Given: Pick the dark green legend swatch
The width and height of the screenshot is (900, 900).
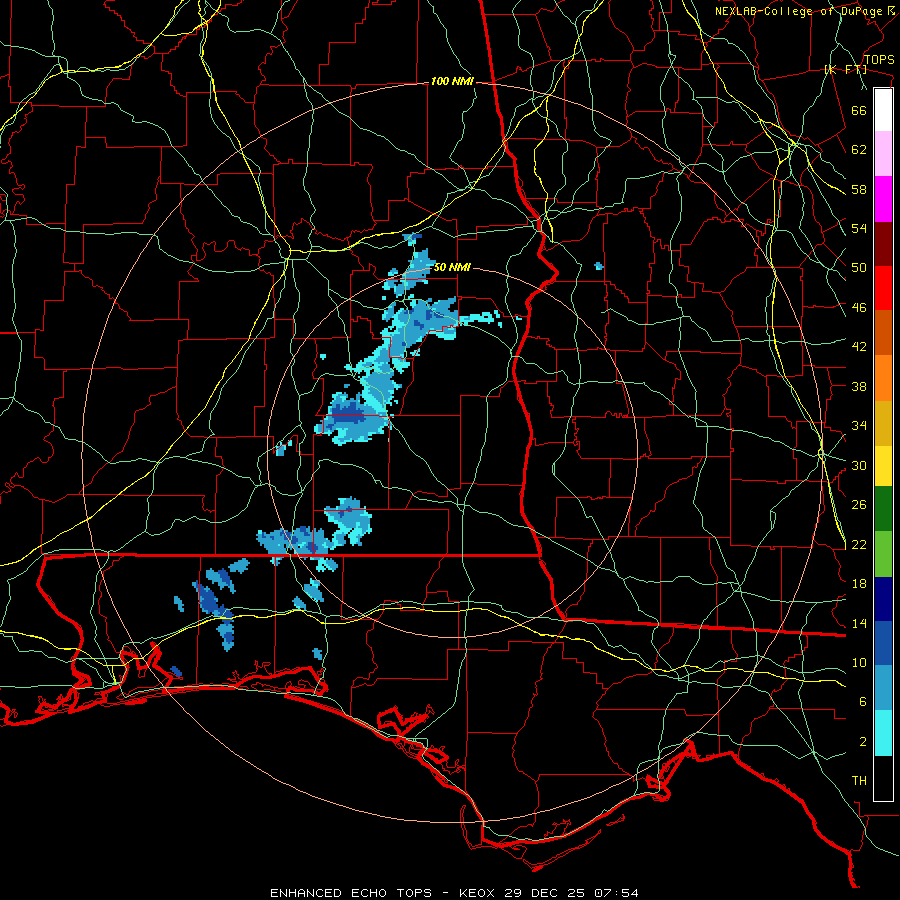Looking at the screenshot, I should [883, 509].
